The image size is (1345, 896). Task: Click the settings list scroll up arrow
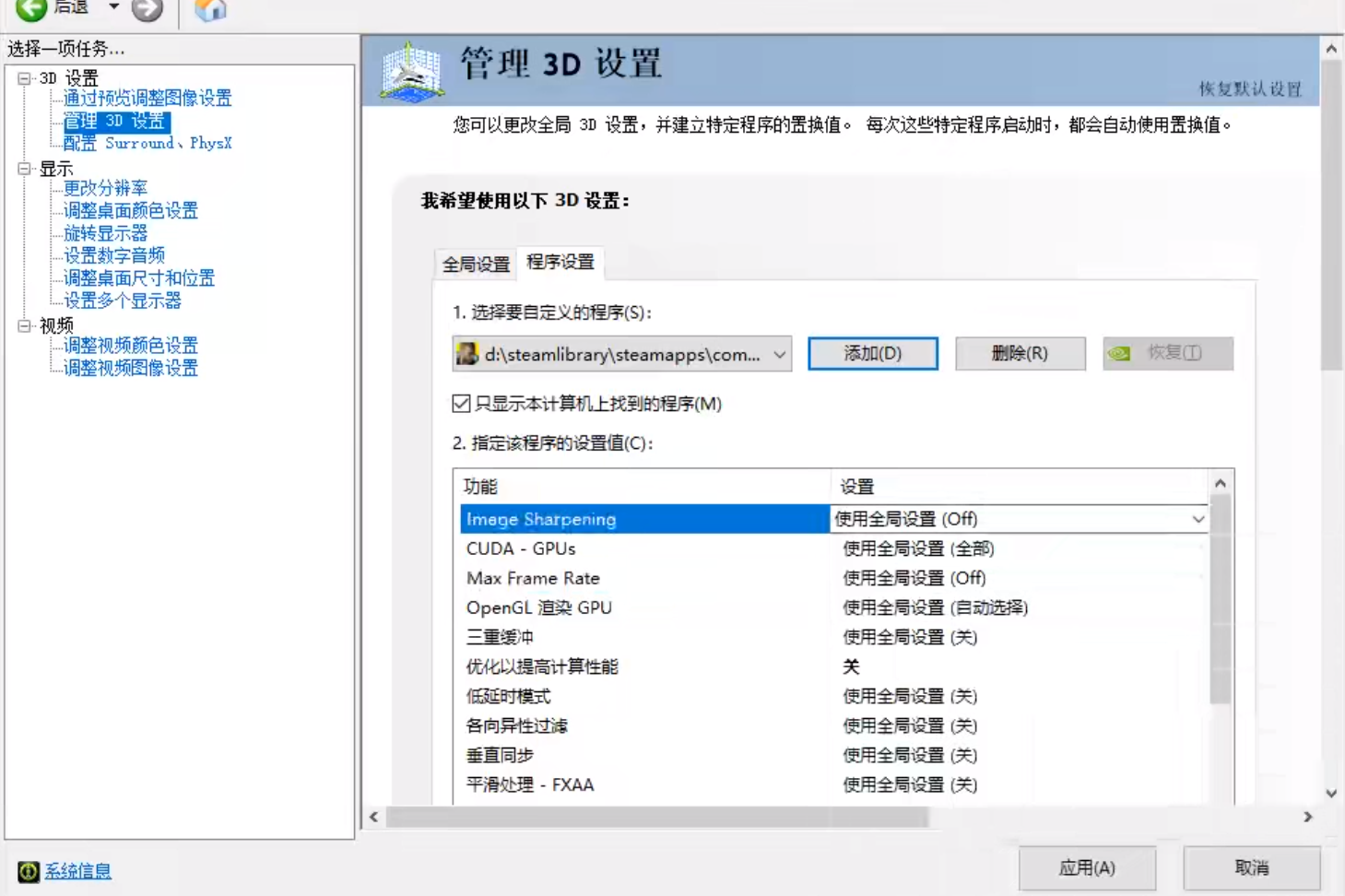1221,483
